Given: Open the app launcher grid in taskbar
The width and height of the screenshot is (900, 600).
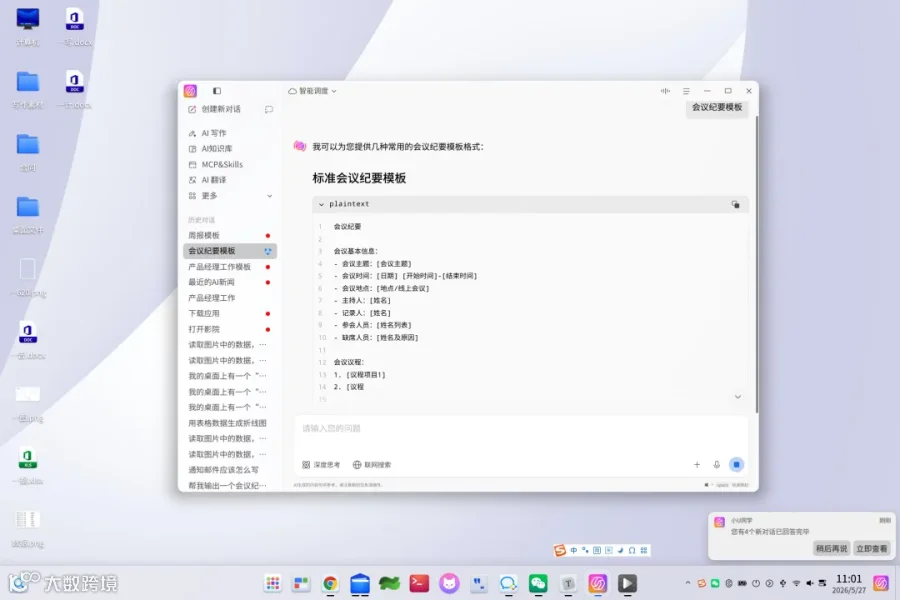Looking at the screenshot, I should point(273,583).
